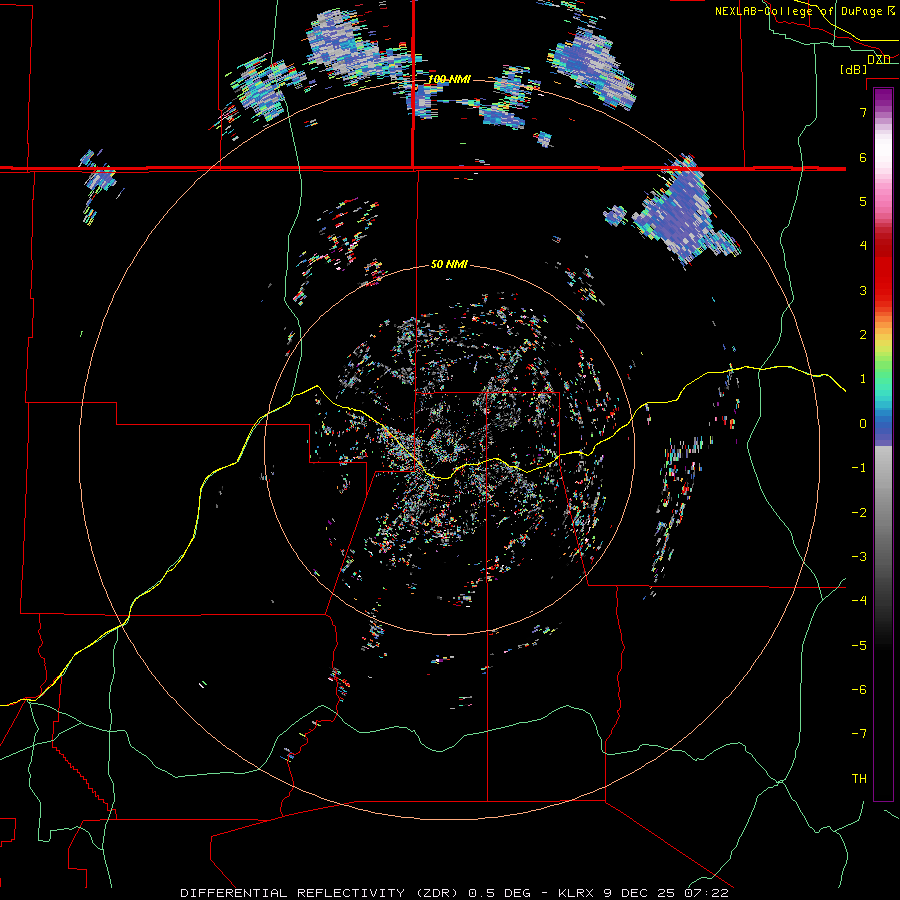Select the "5" tick on the color scale
900x900 pixels.
point(863,201)
